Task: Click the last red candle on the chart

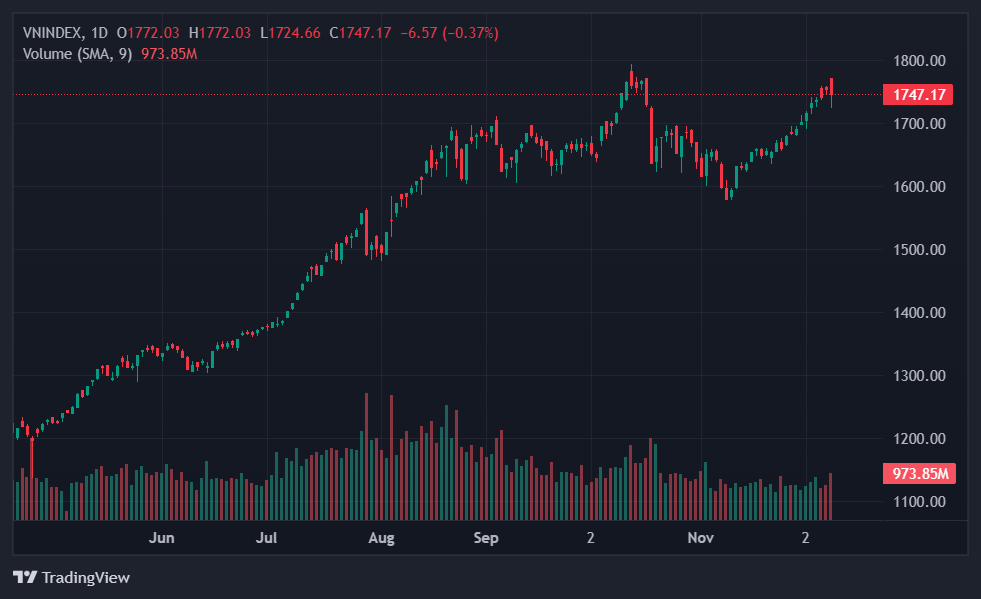Action: (x=831, y=88)
